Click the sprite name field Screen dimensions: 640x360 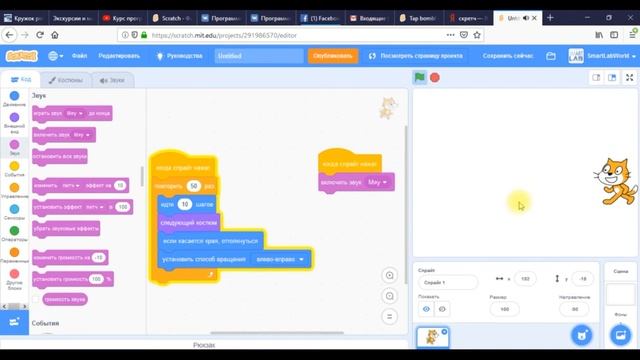(448, 282)
